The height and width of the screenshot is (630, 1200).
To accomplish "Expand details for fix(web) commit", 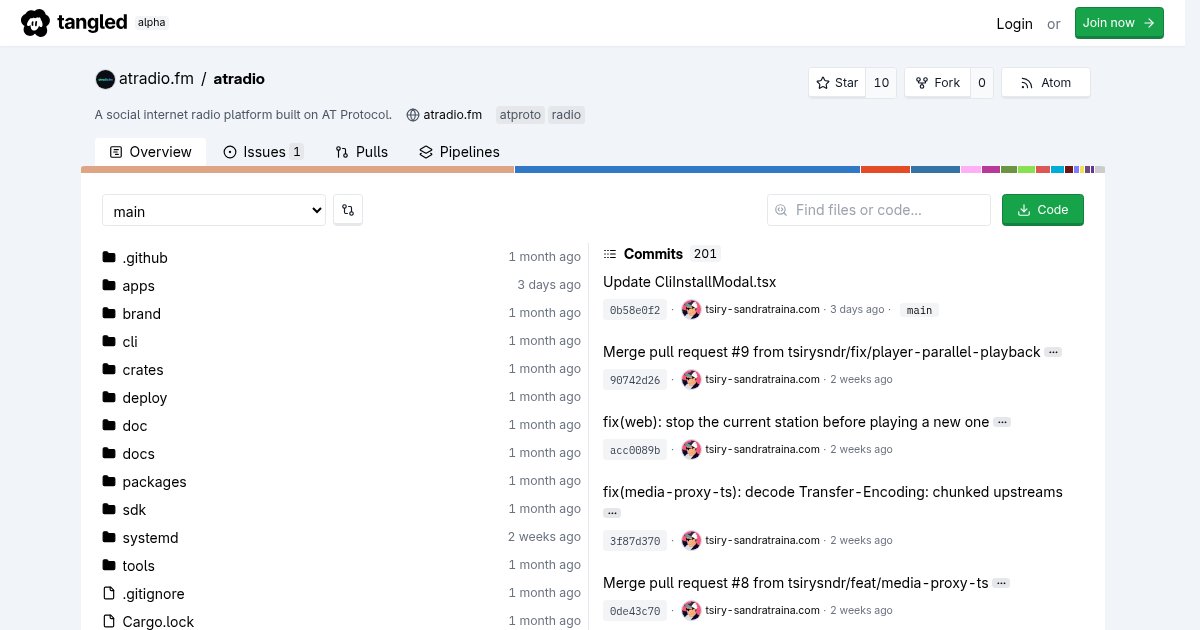I will [1002, 422].
